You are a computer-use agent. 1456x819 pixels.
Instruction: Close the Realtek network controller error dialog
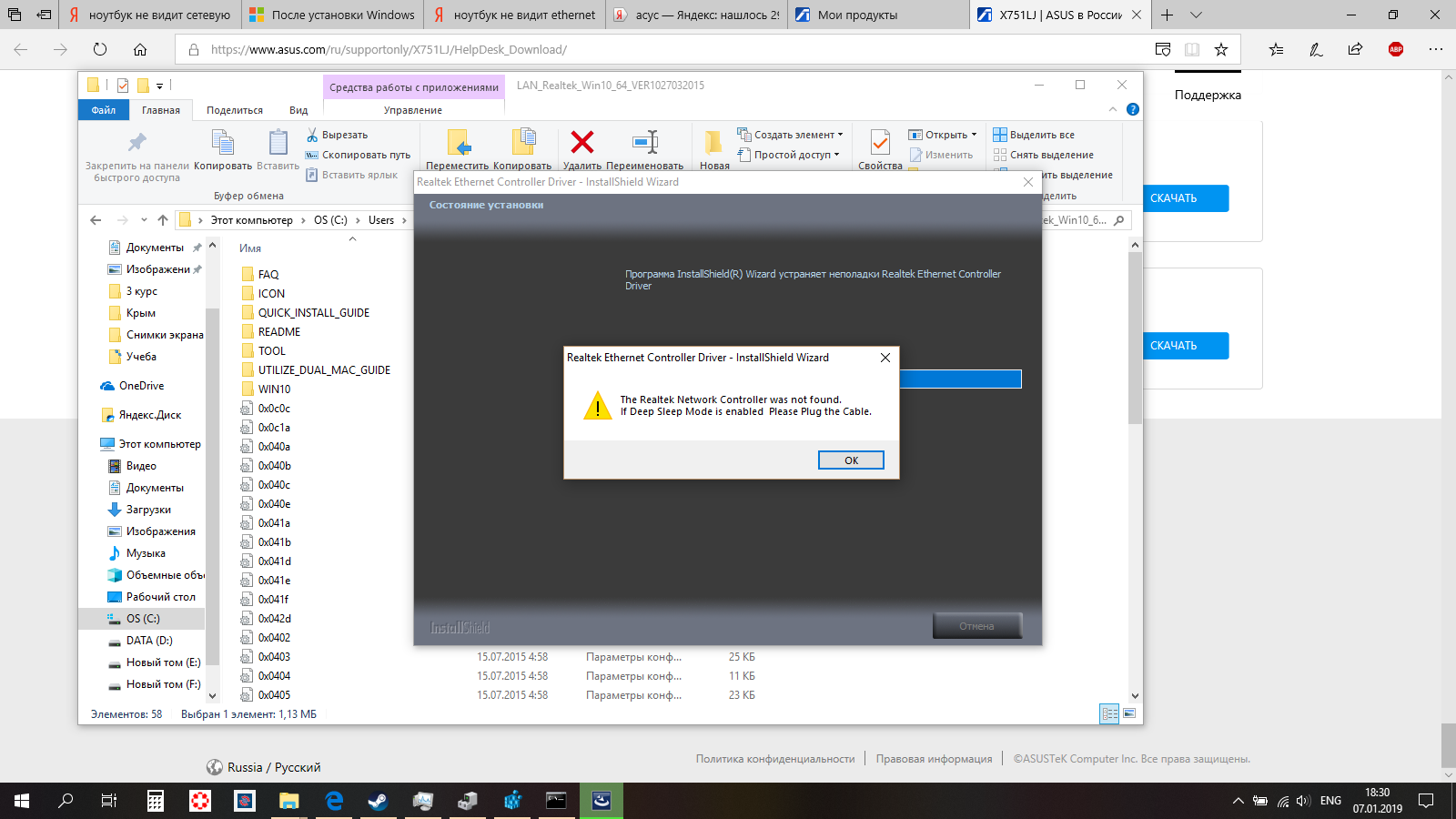[885, 358]
